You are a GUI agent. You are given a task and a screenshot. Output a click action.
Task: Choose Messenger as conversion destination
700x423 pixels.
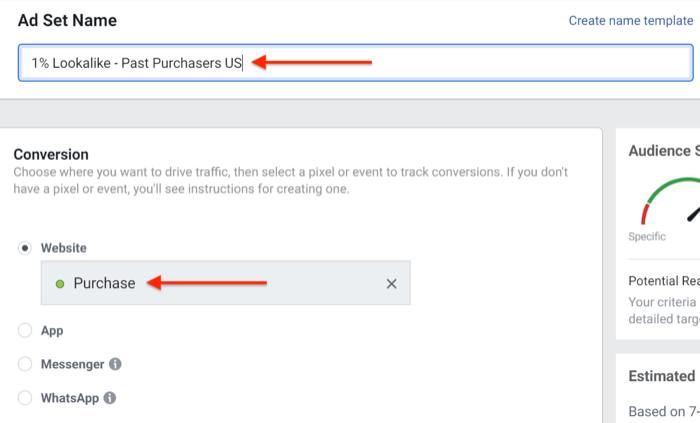[x=25, y=364]
